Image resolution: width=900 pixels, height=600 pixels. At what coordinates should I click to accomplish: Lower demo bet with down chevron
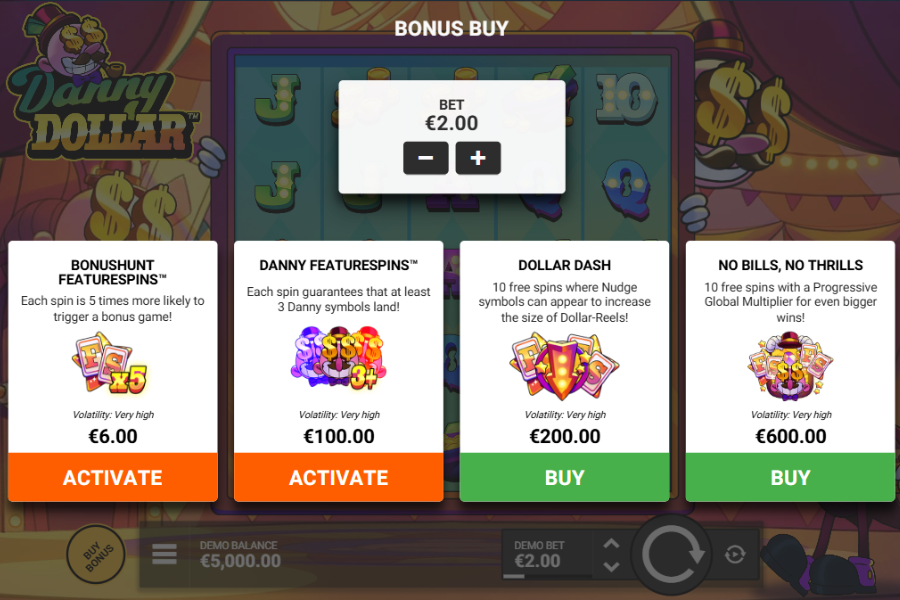(611, 566)
